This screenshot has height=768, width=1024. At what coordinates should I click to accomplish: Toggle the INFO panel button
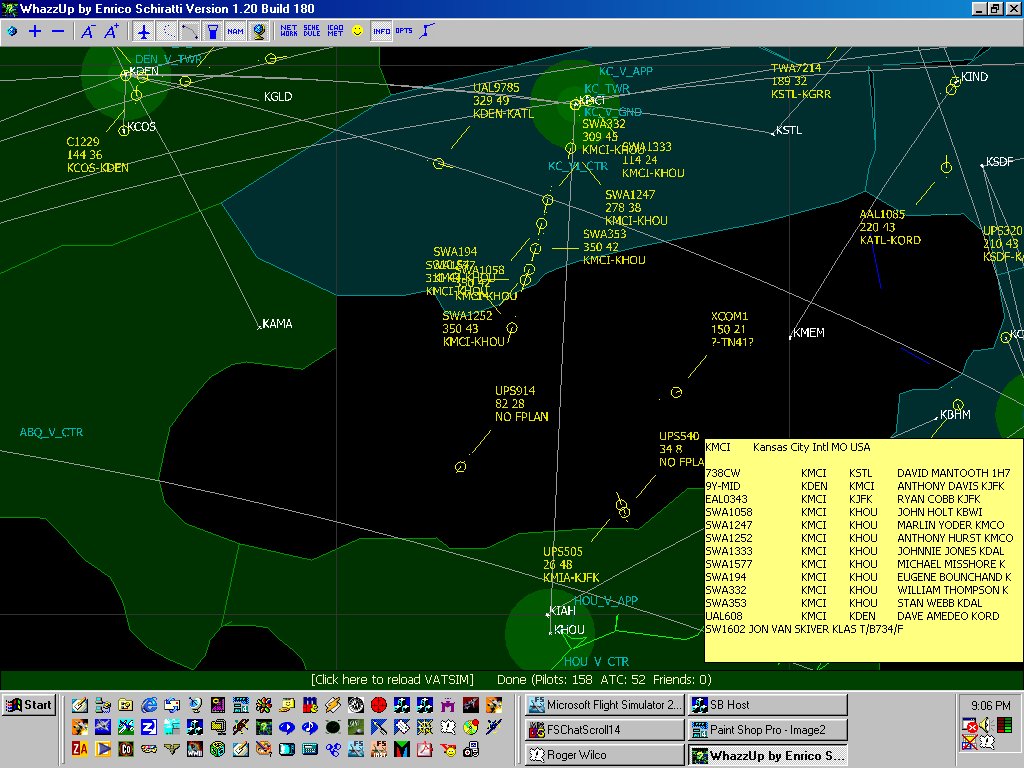(x=381, y=31)
